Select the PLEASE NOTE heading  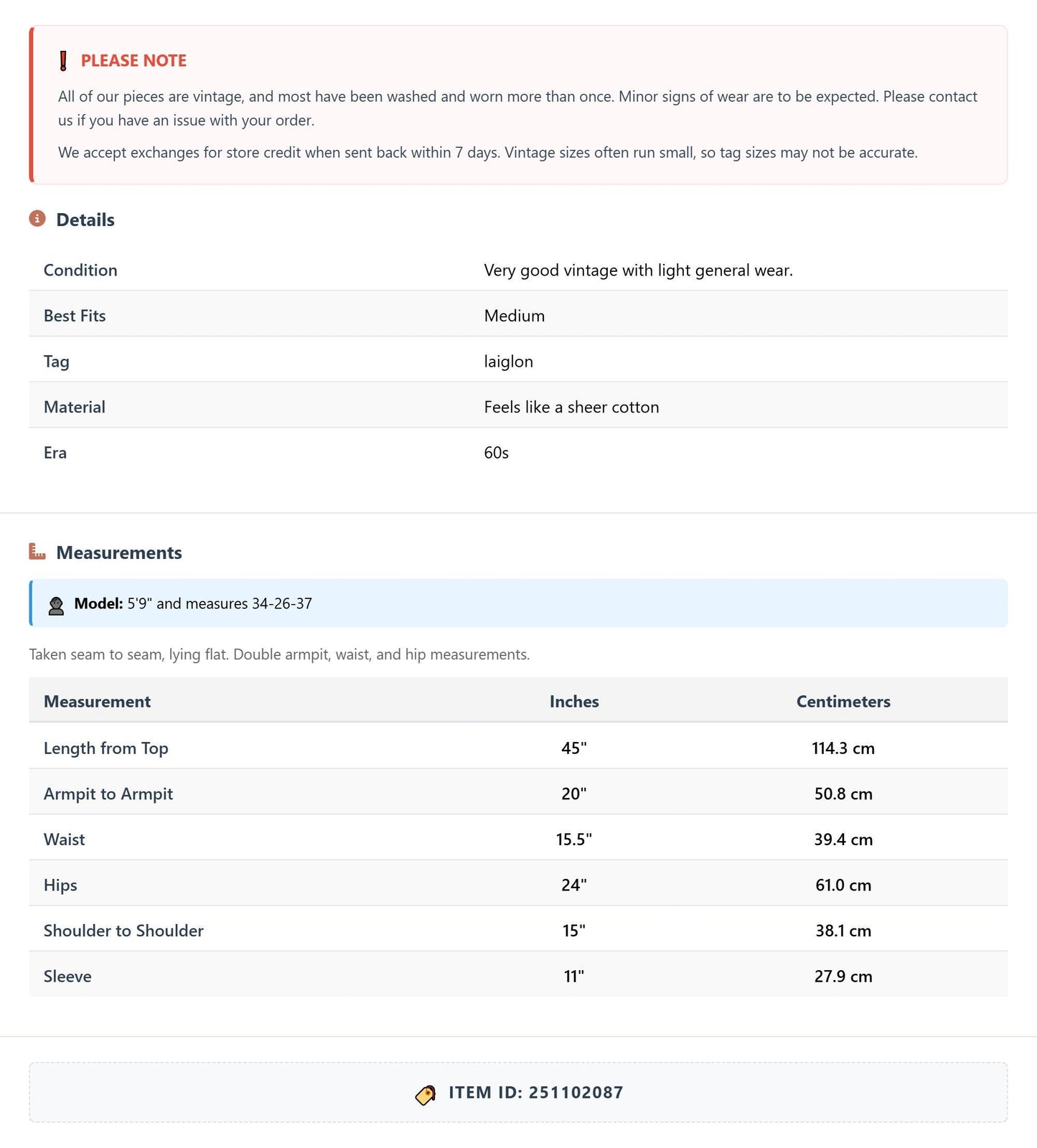[x=133, y=61]
